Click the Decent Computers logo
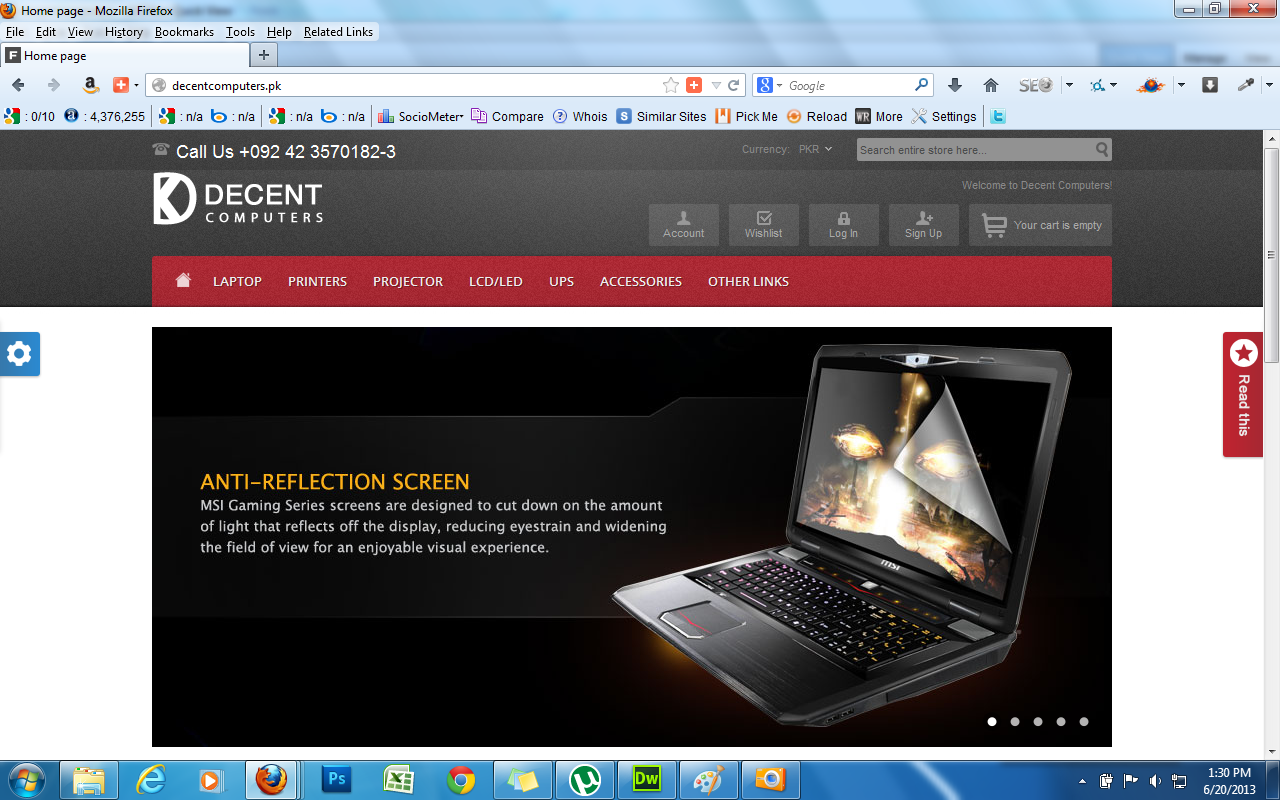The width and height of the screenshot is (1280, 800). 238,198
